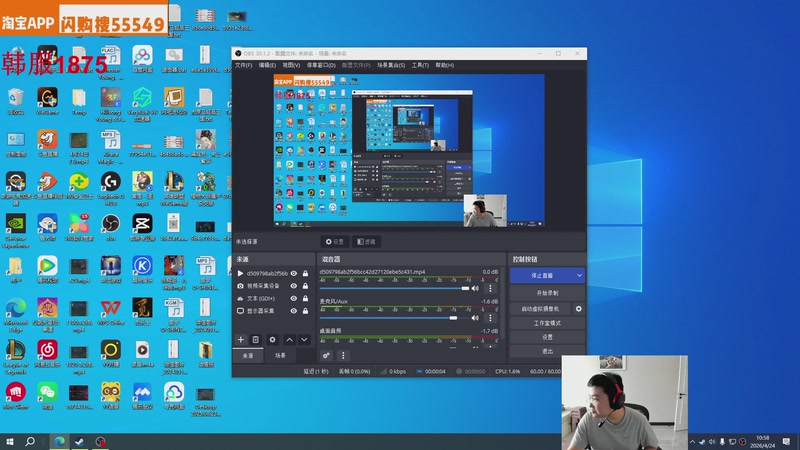Launch GeForce Experience from the desktop
This screenshot has width=800, height=450.
16,231
